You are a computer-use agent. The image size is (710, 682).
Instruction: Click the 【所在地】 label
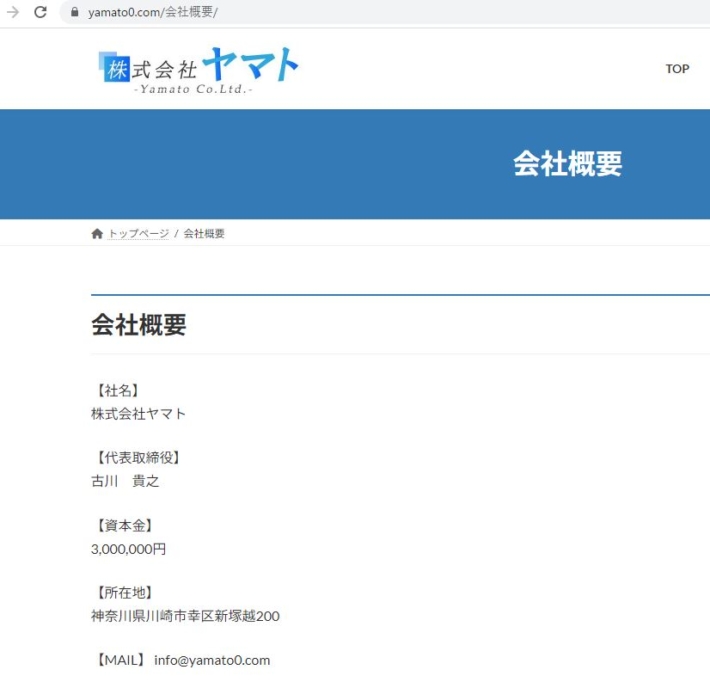point(125,592)
